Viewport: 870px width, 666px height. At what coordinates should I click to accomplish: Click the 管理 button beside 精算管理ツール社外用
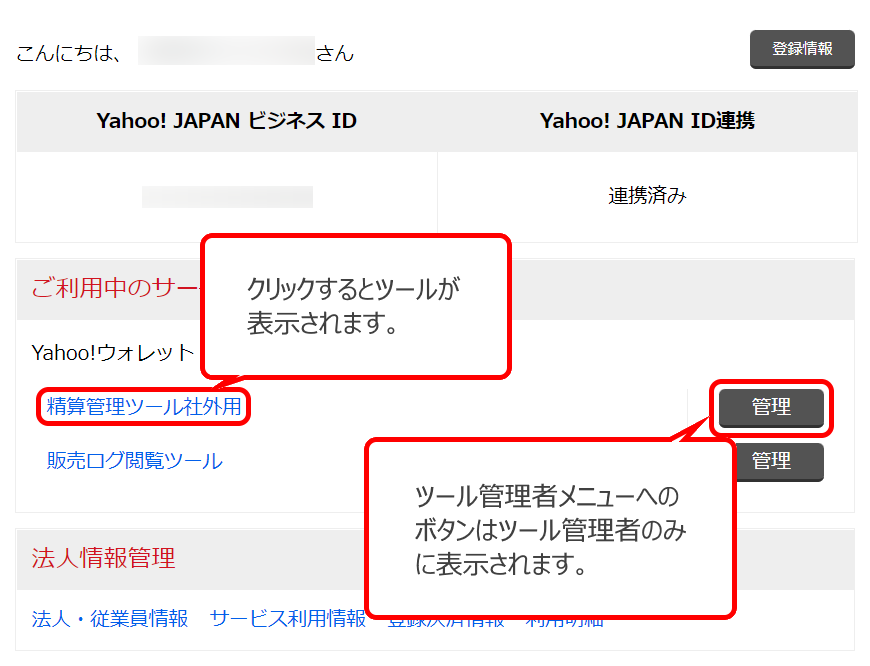click(771, 406)
